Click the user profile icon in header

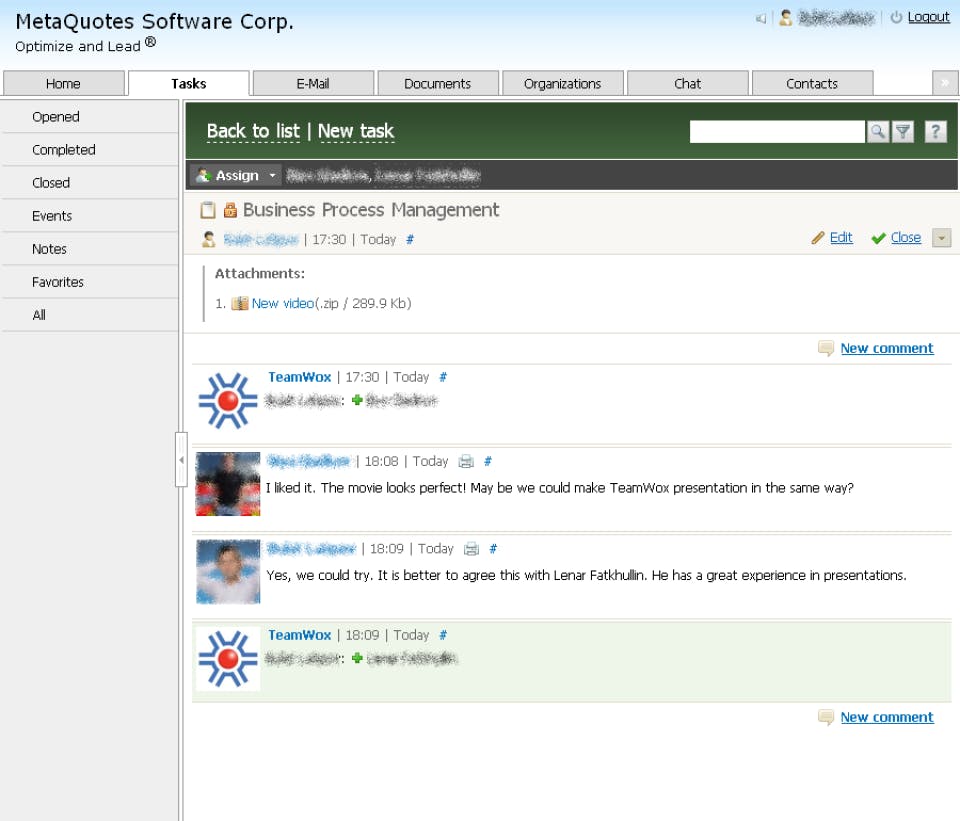(786, 18)
